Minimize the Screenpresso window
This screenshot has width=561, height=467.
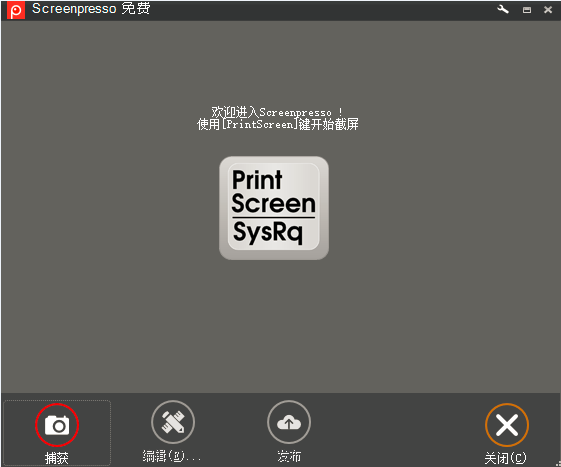527,10
